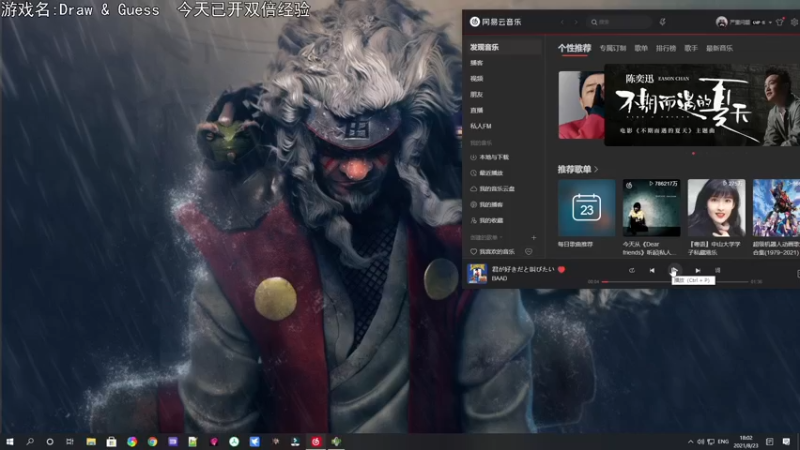
Task: Toggle loop playback mode icon
Action: point(632,270)
